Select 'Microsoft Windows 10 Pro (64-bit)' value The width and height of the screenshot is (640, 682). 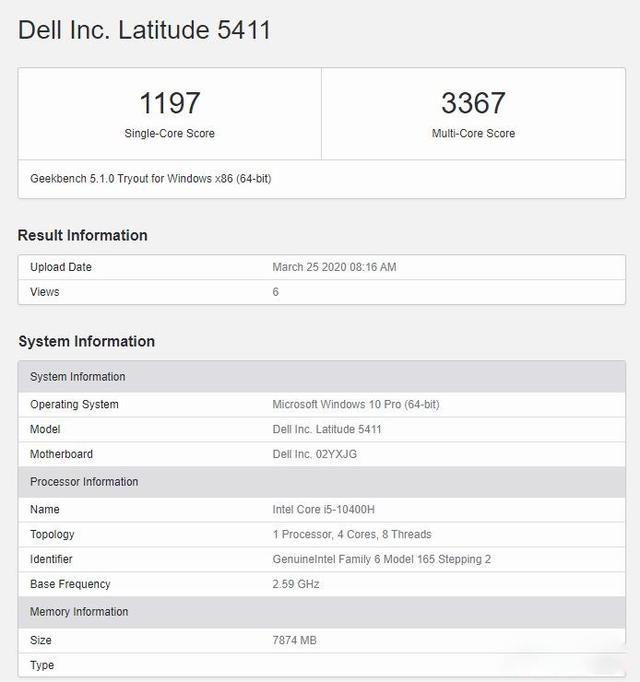click(356, 405)
